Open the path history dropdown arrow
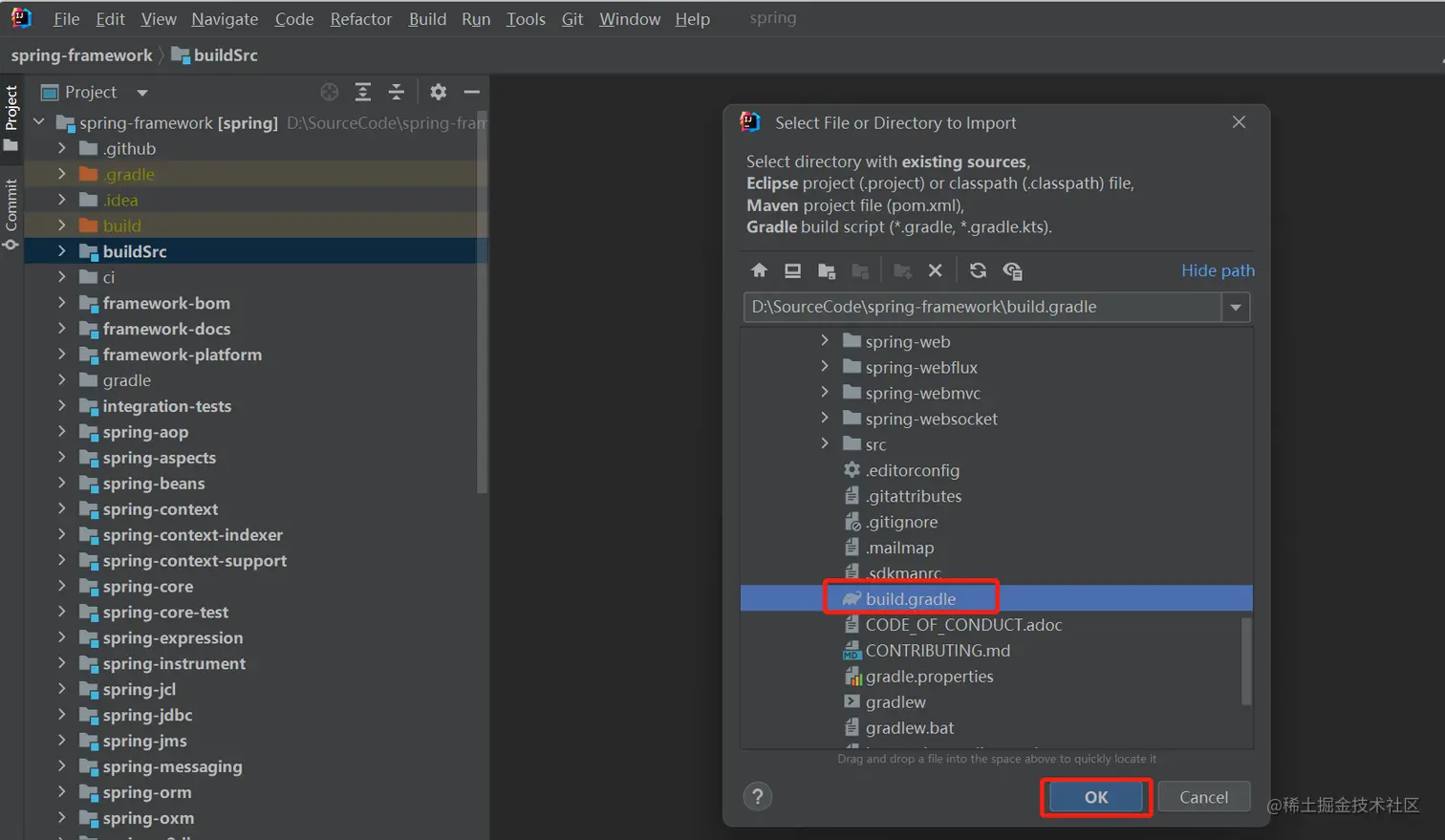The width and height of the screenshot is (1445, 840). pos(1236,307)
